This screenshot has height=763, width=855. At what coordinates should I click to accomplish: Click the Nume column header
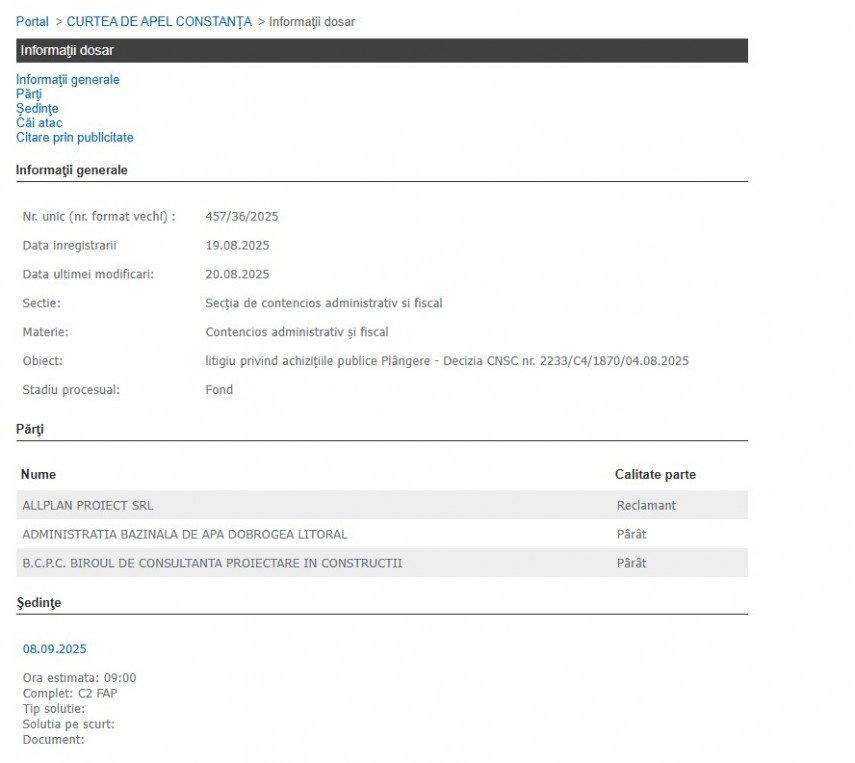(38, 474)
